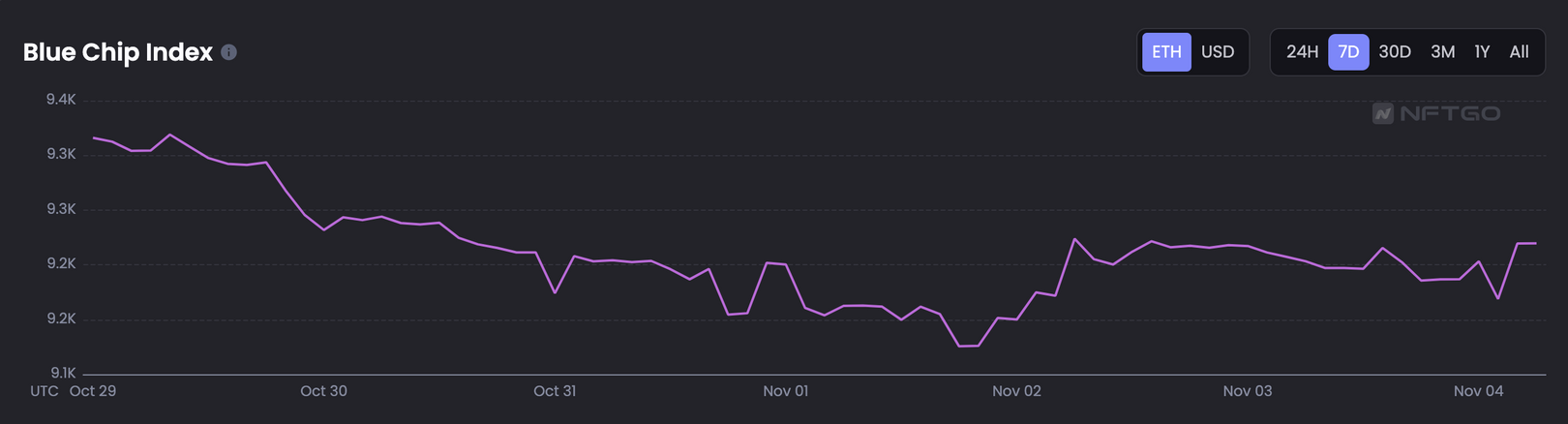Click the info icon beside Blue Chip Index

228,52
